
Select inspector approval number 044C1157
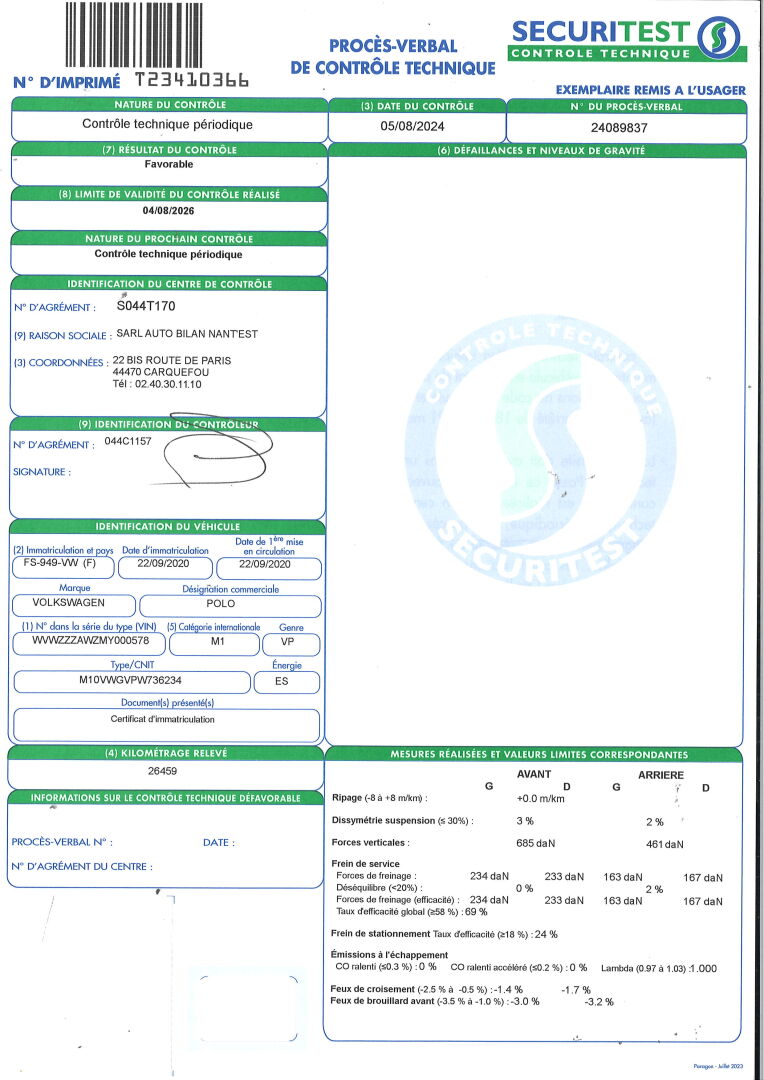click(x=127, y=441)
